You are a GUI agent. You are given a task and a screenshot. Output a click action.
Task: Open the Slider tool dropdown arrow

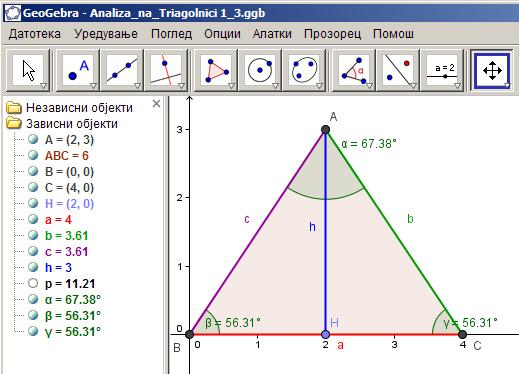tap(457, 86)
